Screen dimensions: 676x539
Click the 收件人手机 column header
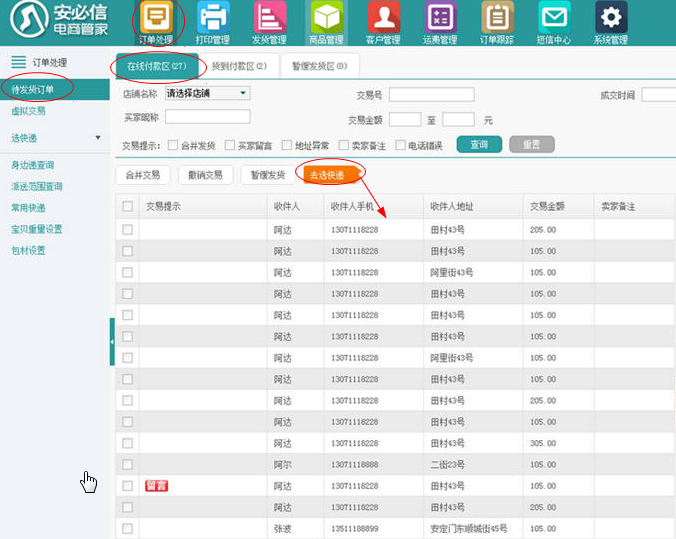coord(352,207)
